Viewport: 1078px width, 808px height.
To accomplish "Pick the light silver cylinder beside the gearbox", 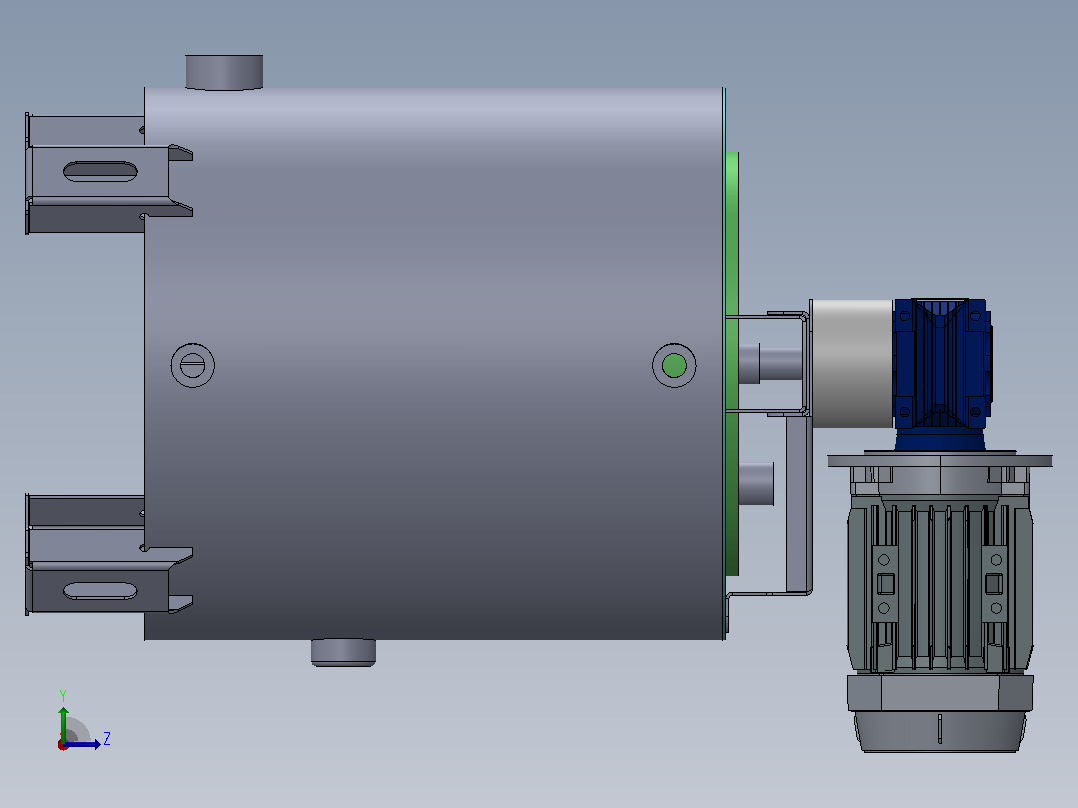I will tap(852, 364).
